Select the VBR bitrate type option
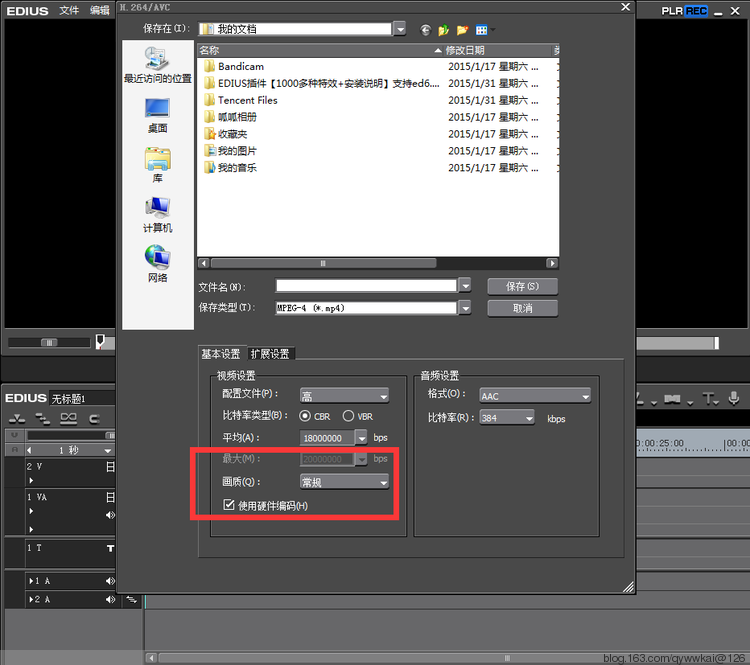This screenshot has height=665, width=750. click(348, 416)
